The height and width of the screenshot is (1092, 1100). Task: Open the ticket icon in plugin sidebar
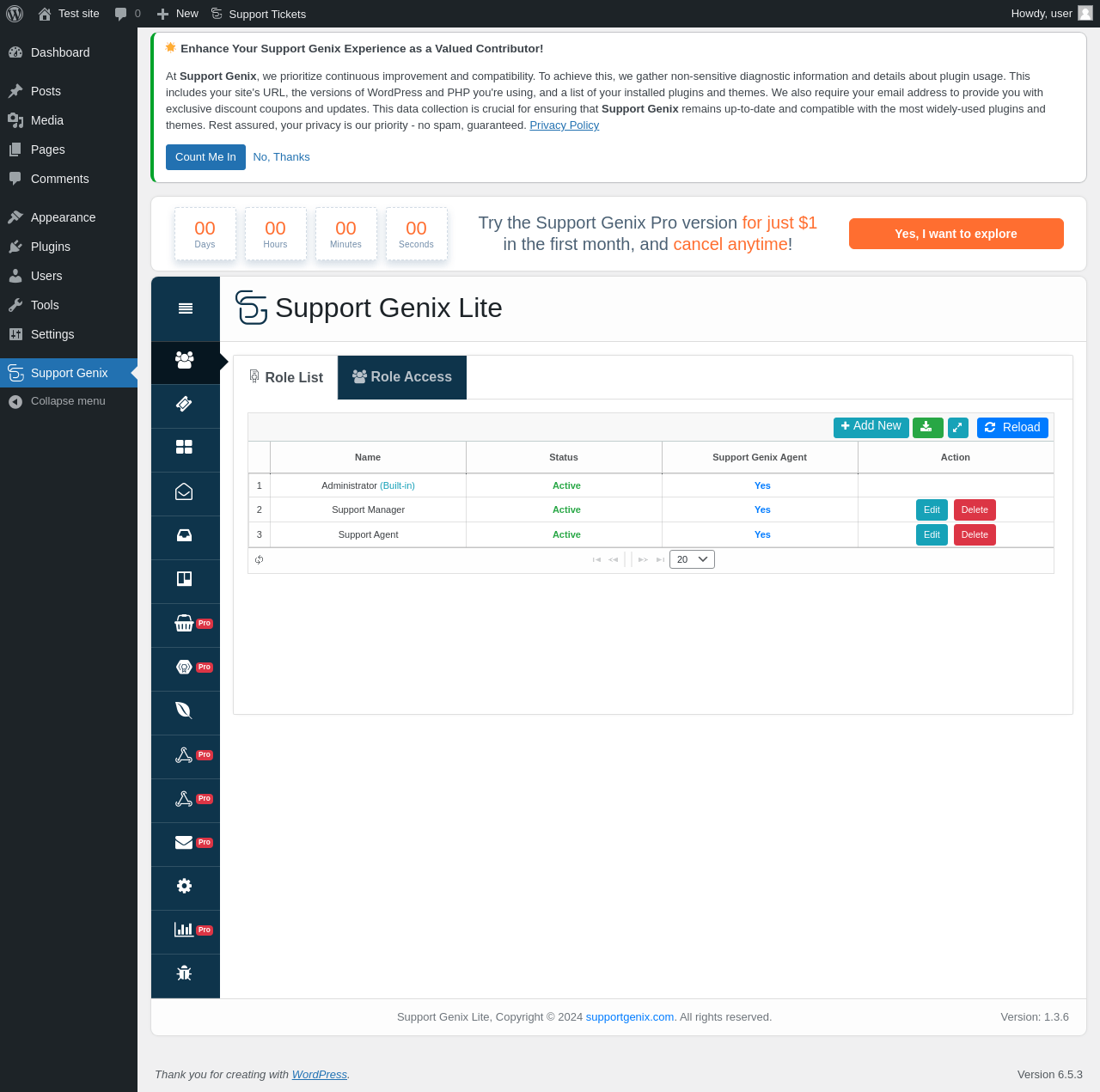click(x=184, y=404)
